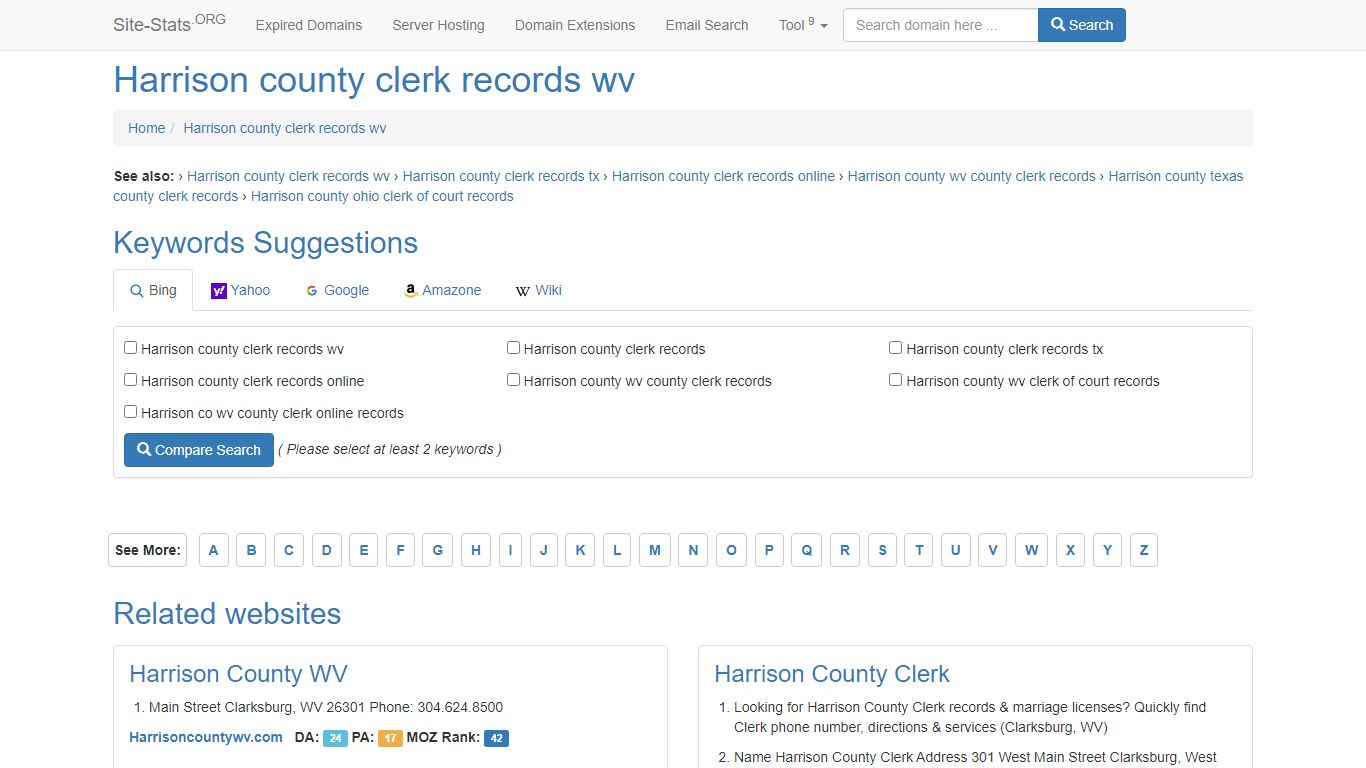Viewport: 1366px width, 768px height.
Task: Check 'Harrison co wv county clerk online records'
Action: point(130,412)
